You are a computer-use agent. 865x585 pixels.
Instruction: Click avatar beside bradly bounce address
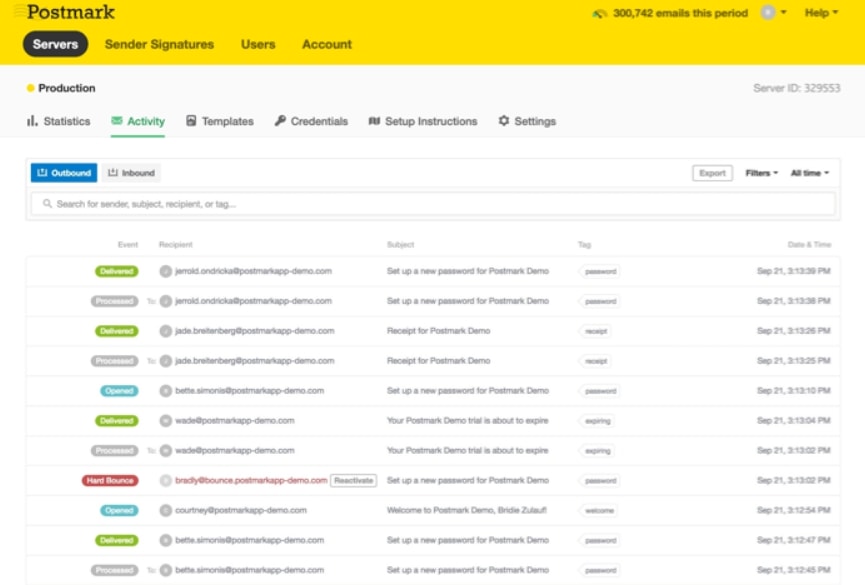click(x=165, y=480)
